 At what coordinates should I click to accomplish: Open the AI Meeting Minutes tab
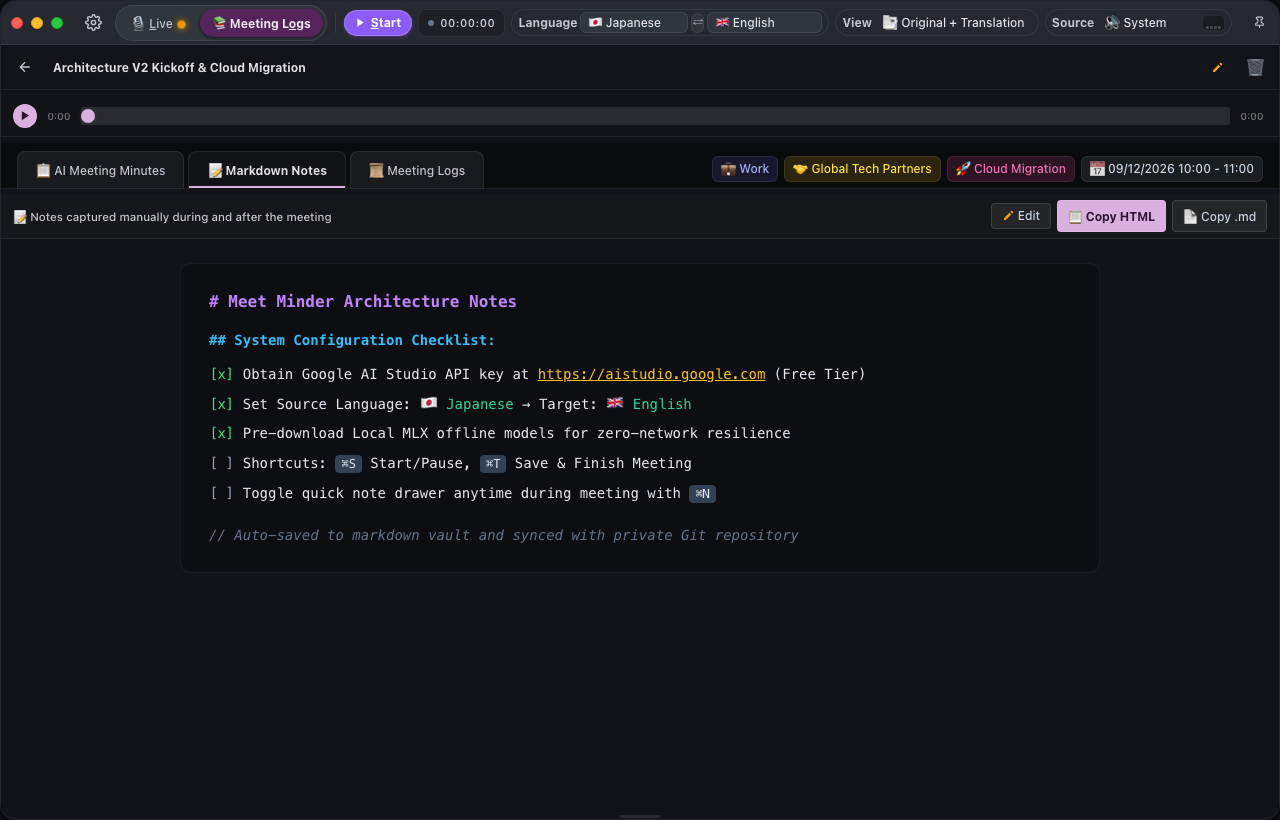tap(100, 170)
